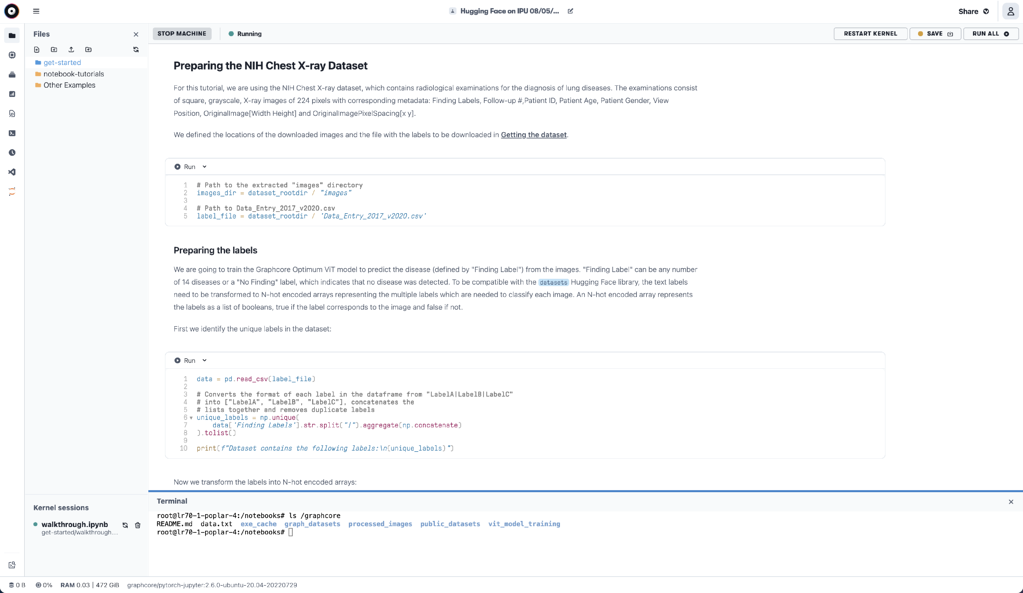Screen dimensions: 1023x593
Task: Open the notebook-tutorials folder
Action: 73,74
